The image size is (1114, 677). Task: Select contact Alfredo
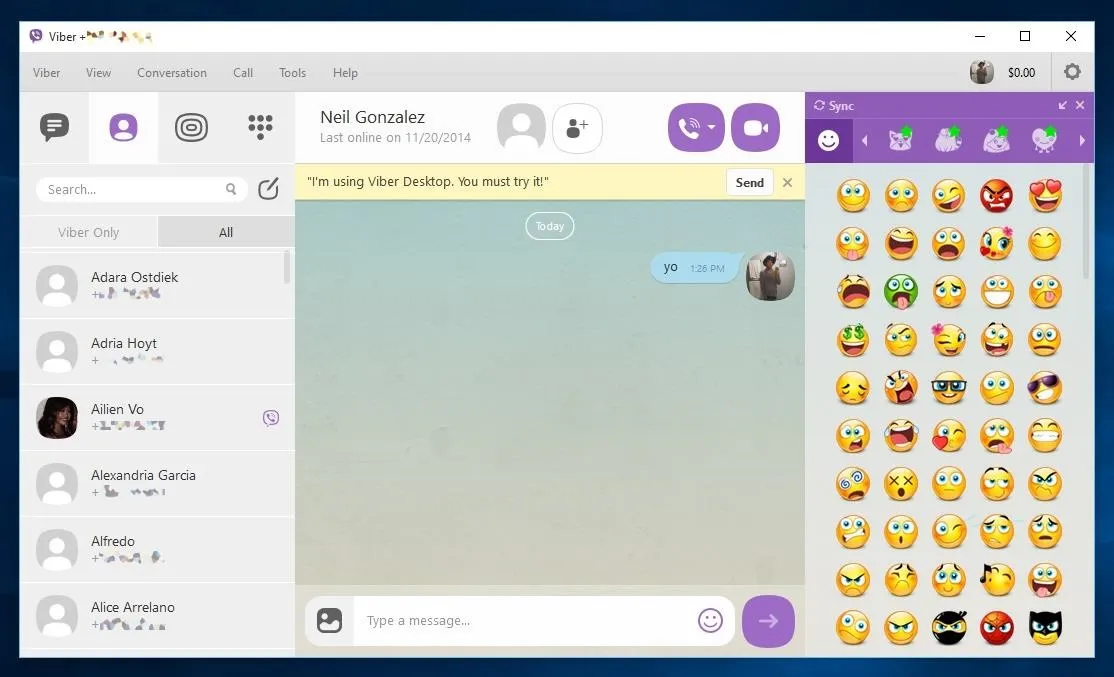157,550
